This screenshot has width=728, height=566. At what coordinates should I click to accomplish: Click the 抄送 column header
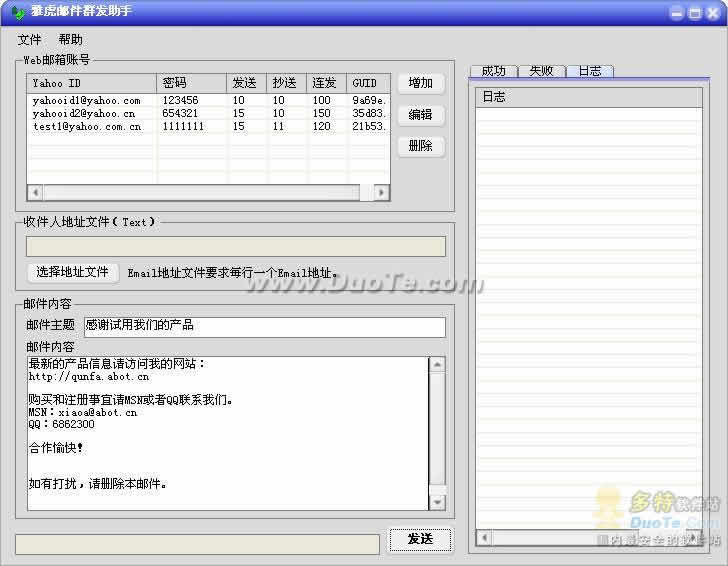coord(286,84)
